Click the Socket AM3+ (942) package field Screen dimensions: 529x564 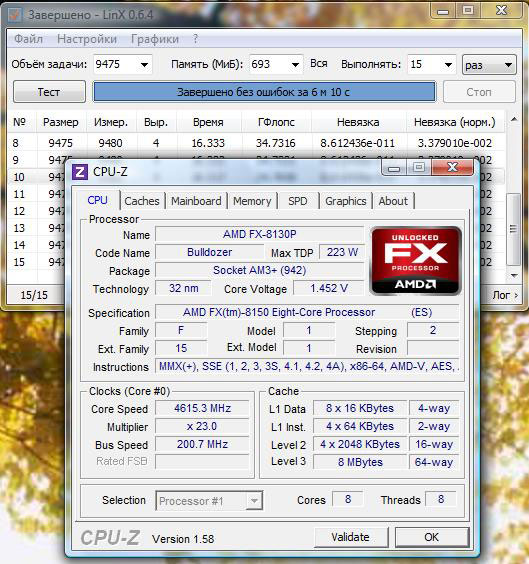tap(260, 270)
